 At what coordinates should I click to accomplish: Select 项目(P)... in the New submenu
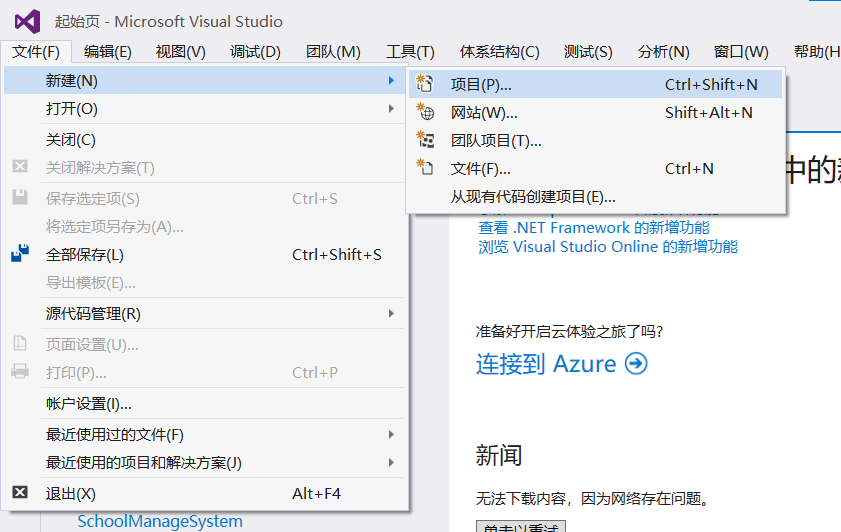(595, 84)
